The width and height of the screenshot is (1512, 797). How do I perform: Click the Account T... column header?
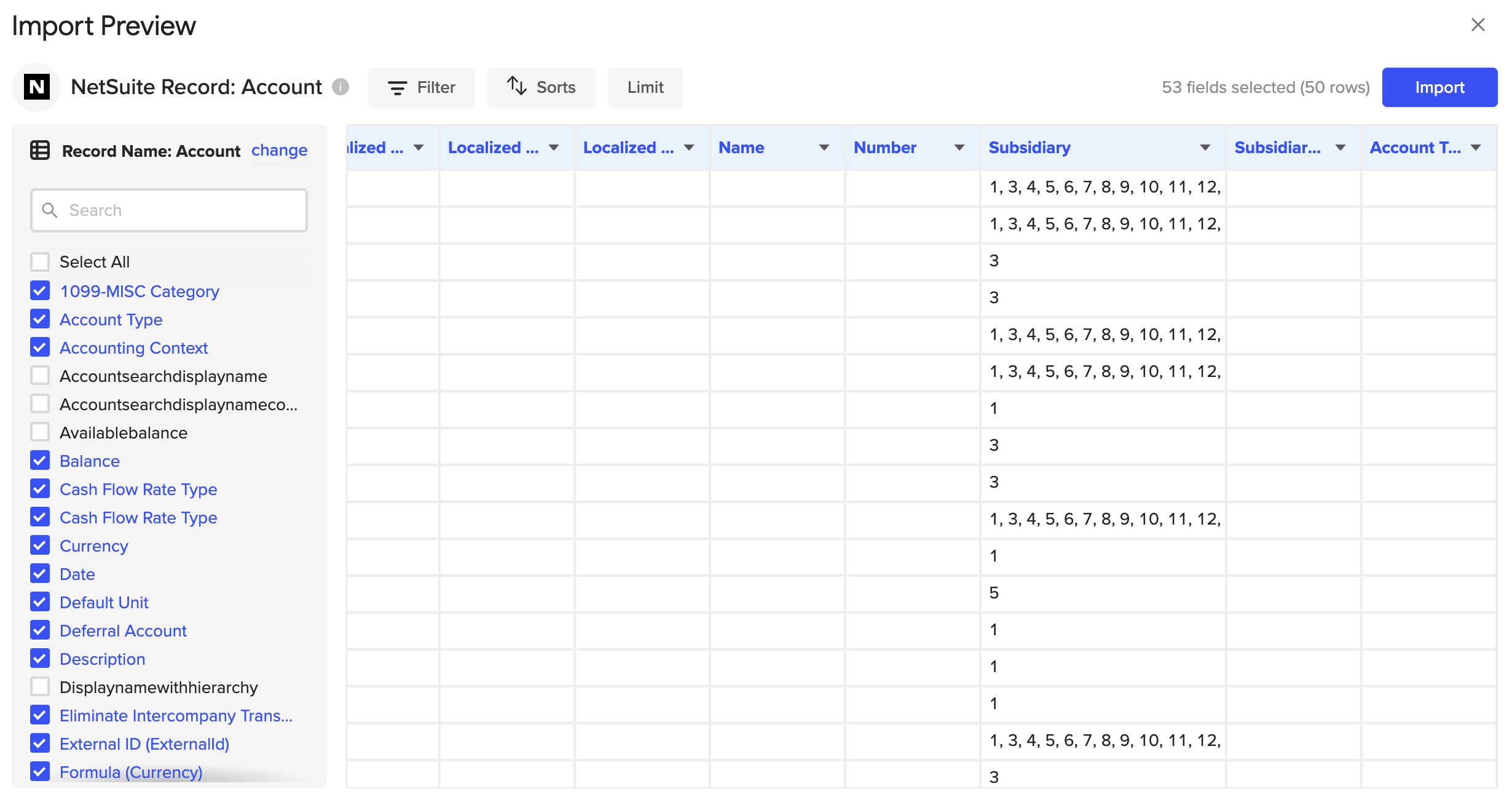(1429, 148)
